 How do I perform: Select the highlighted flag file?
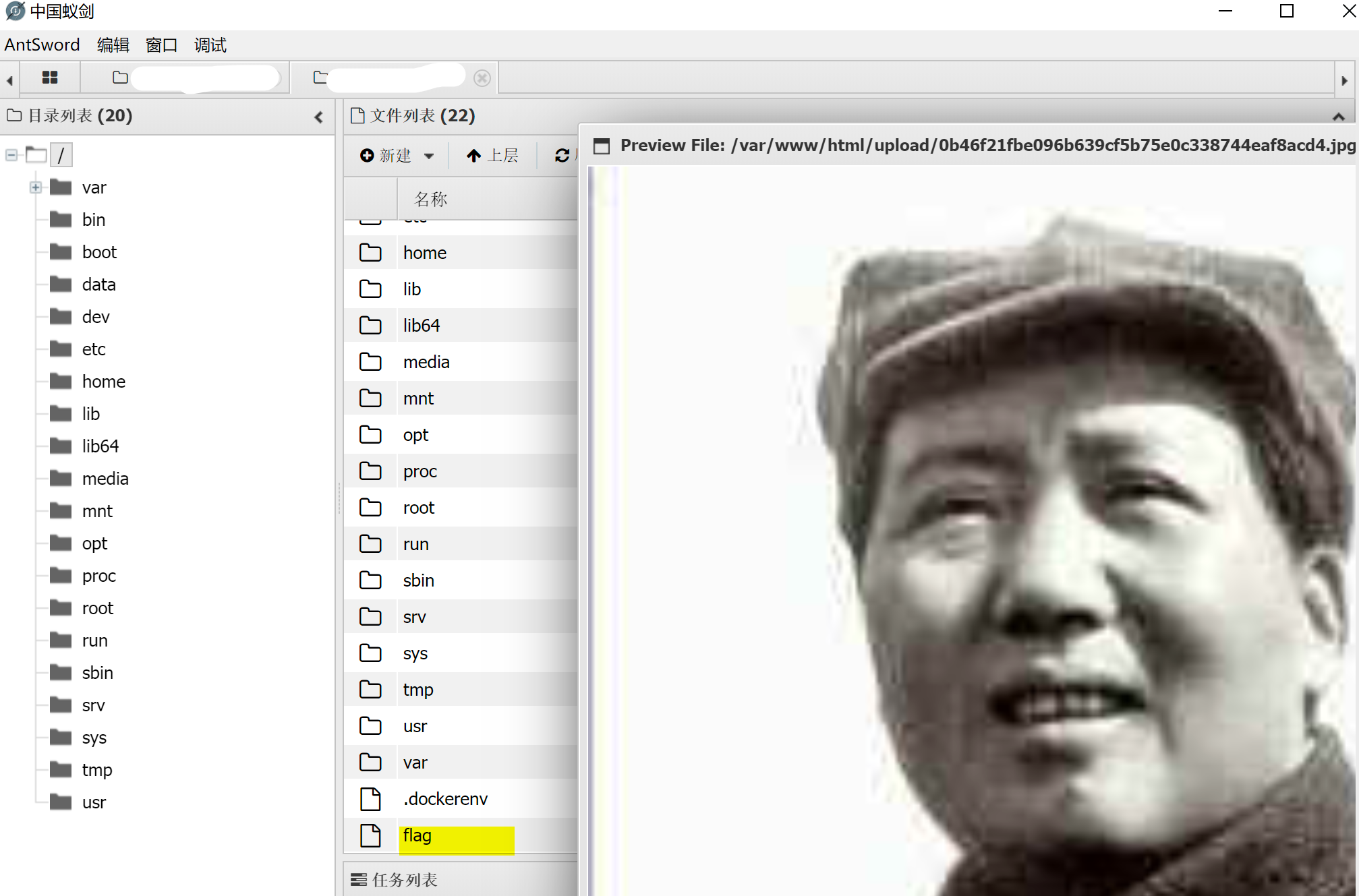tap(461, 836)
